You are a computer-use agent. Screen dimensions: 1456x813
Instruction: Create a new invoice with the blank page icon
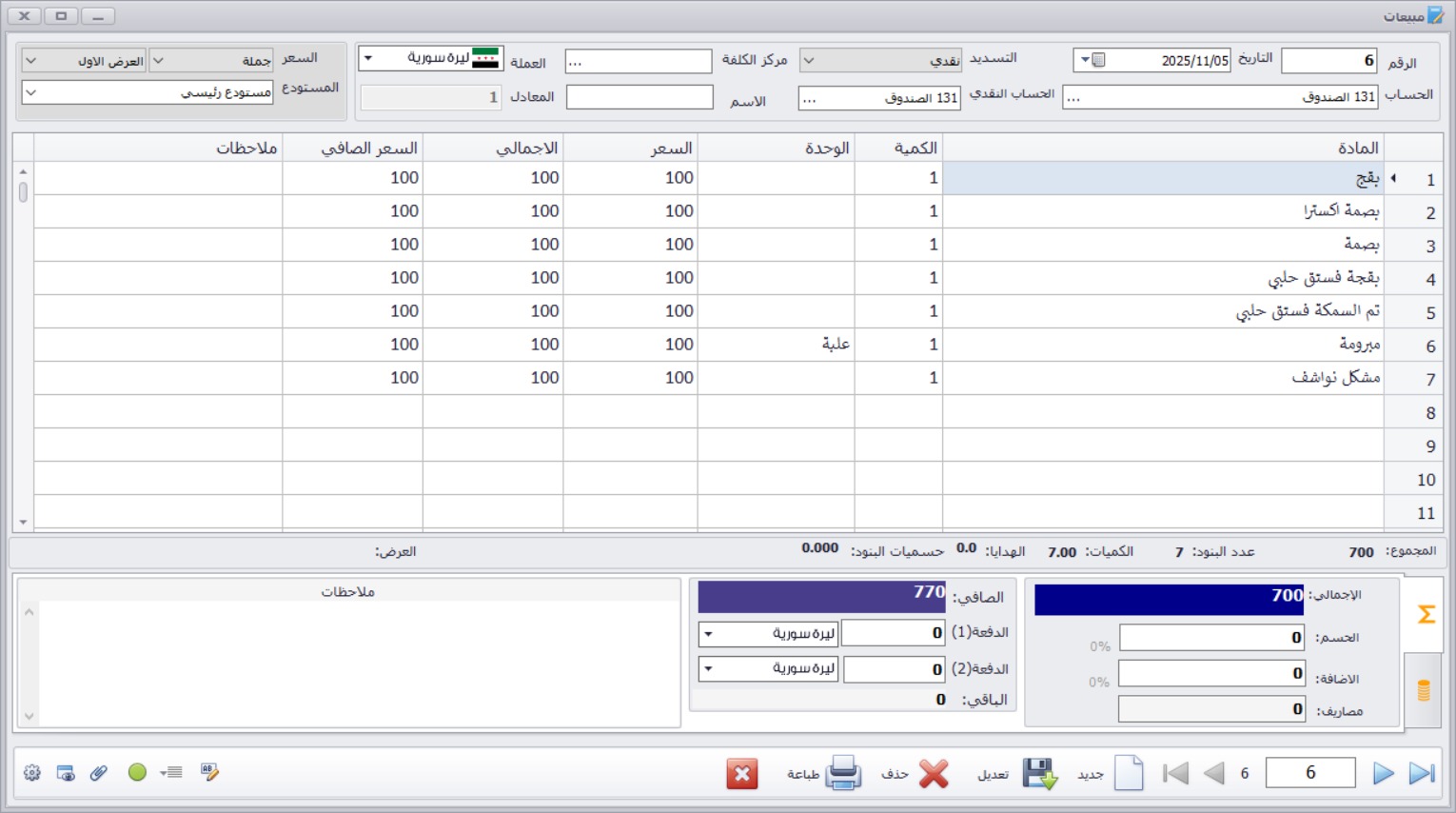tap(1129, 773)
